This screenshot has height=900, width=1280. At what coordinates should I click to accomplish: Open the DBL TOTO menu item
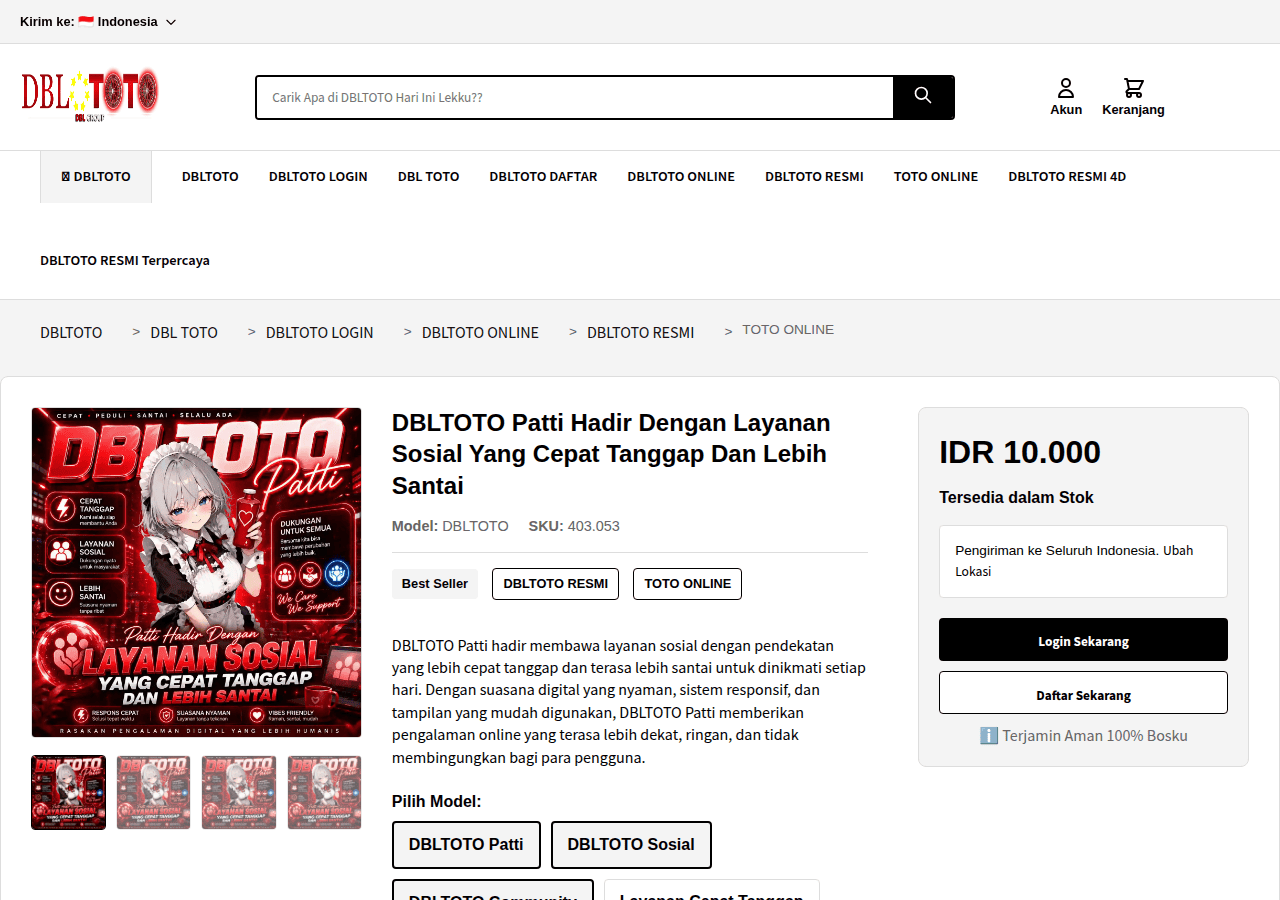click(x=428, y=177)
